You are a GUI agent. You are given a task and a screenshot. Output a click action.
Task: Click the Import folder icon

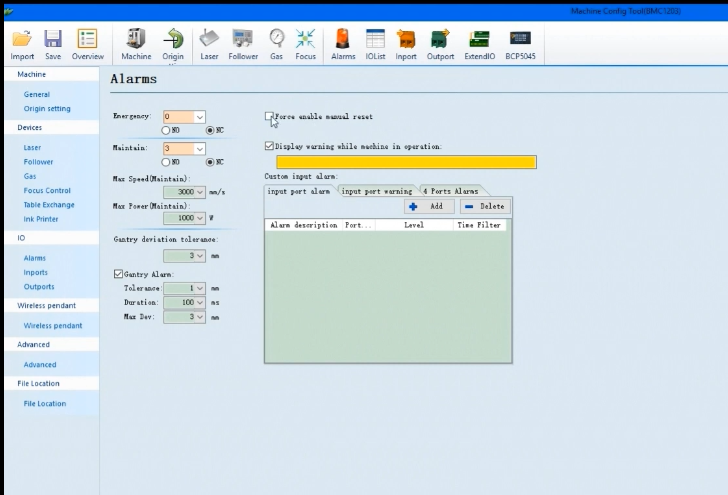click(22, 39)
